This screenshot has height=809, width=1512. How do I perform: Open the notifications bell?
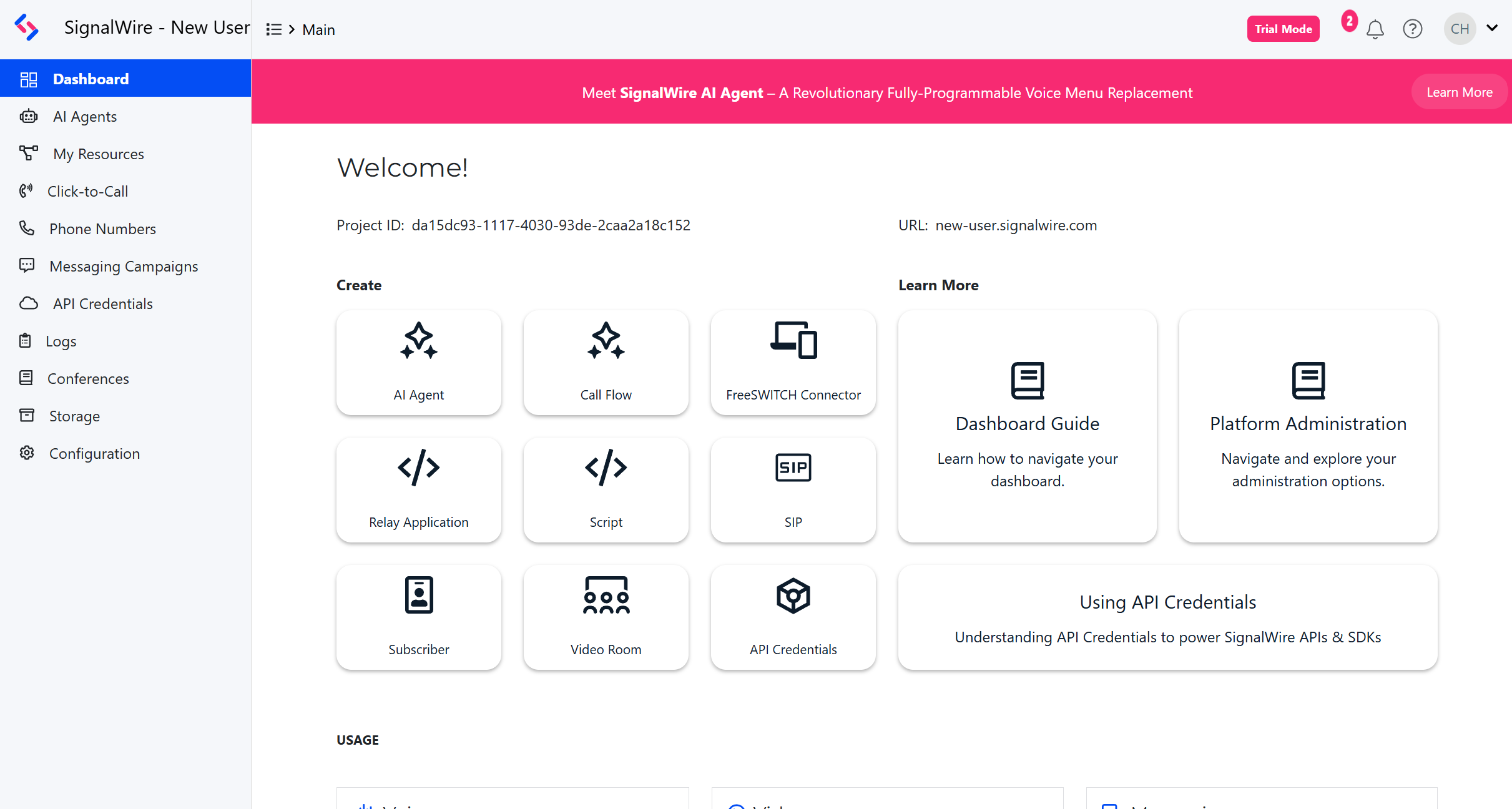coord(1375,29)
